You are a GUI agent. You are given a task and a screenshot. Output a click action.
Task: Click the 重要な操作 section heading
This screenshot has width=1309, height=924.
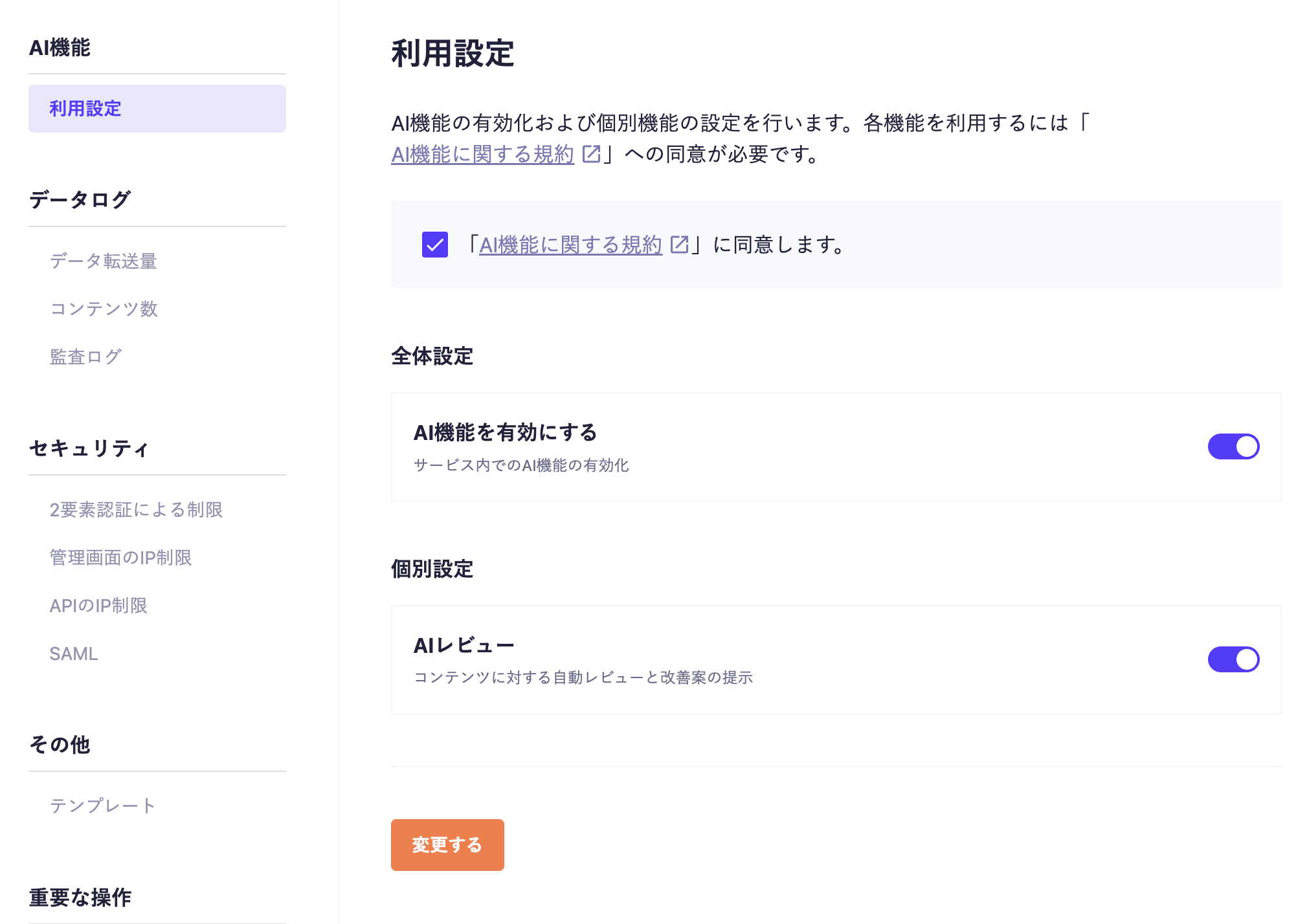pos(80,897)
